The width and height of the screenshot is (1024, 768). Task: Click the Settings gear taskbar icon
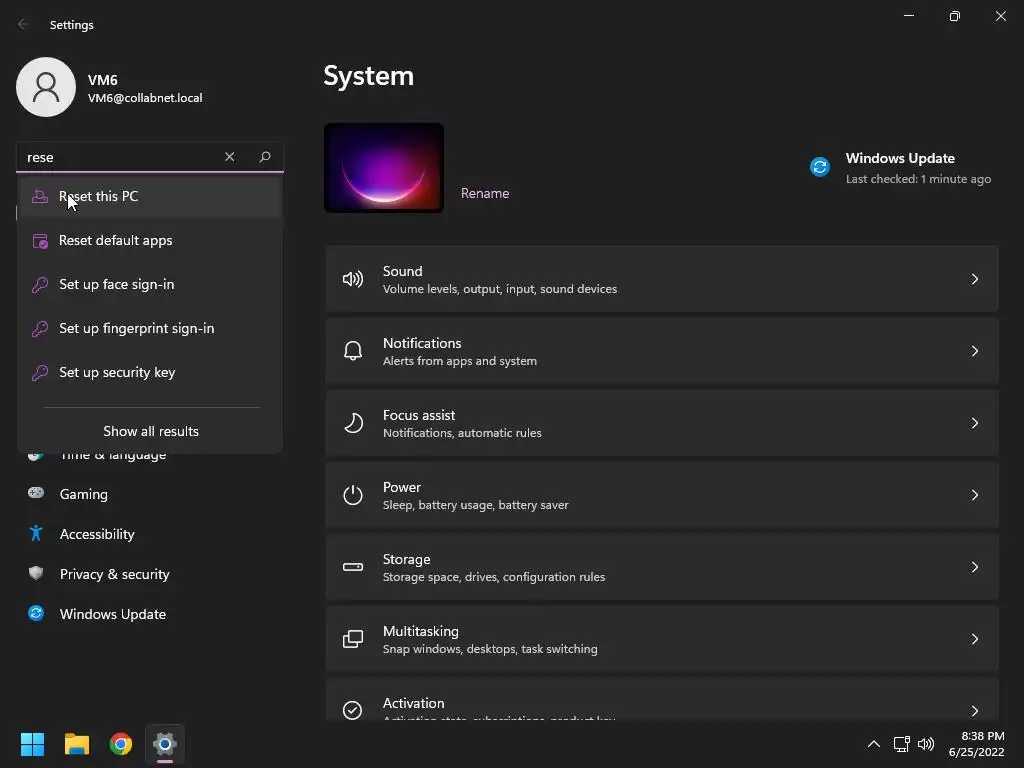click(x=165, y=744)
